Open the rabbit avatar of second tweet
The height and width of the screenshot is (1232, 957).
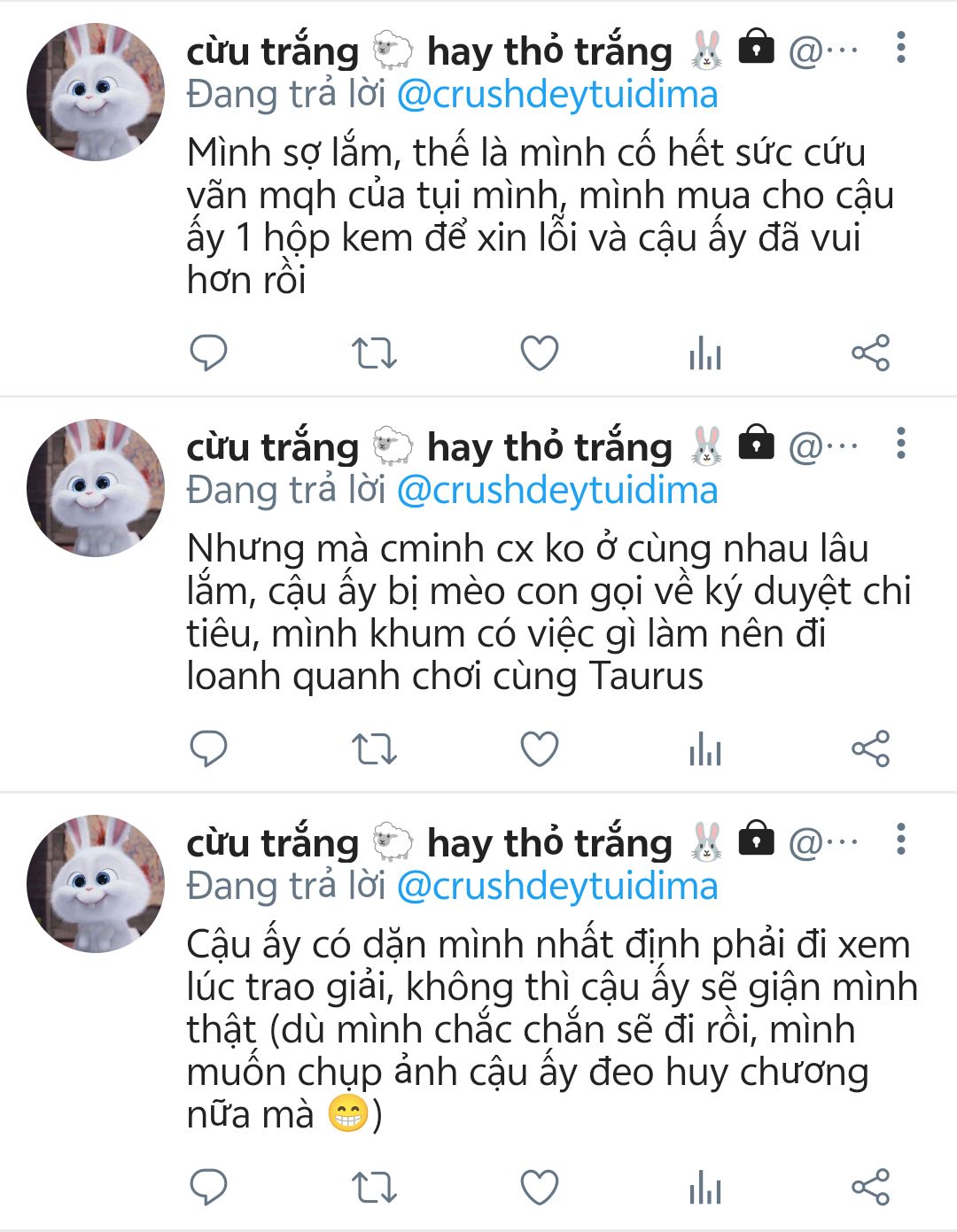pyautogui.click(x=96, y=488)
